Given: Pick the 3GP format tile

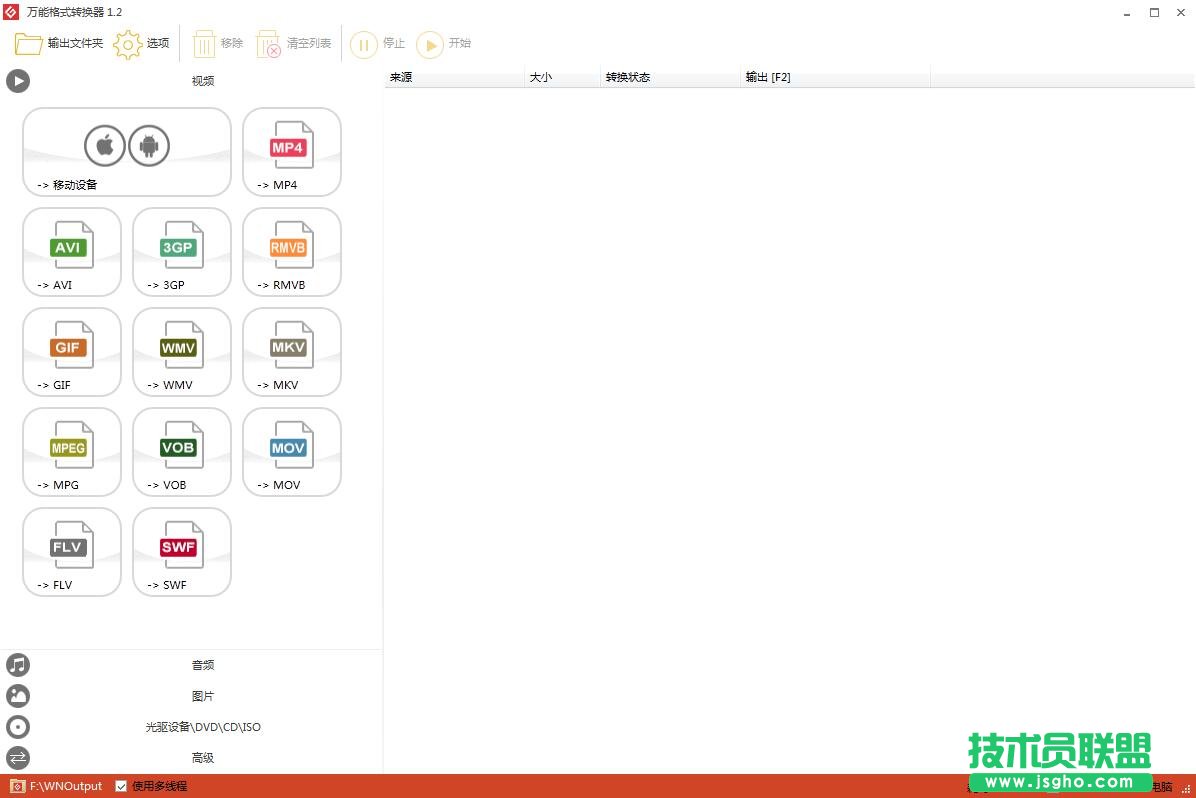Looking at the screenshot, I should coord(181,252).
